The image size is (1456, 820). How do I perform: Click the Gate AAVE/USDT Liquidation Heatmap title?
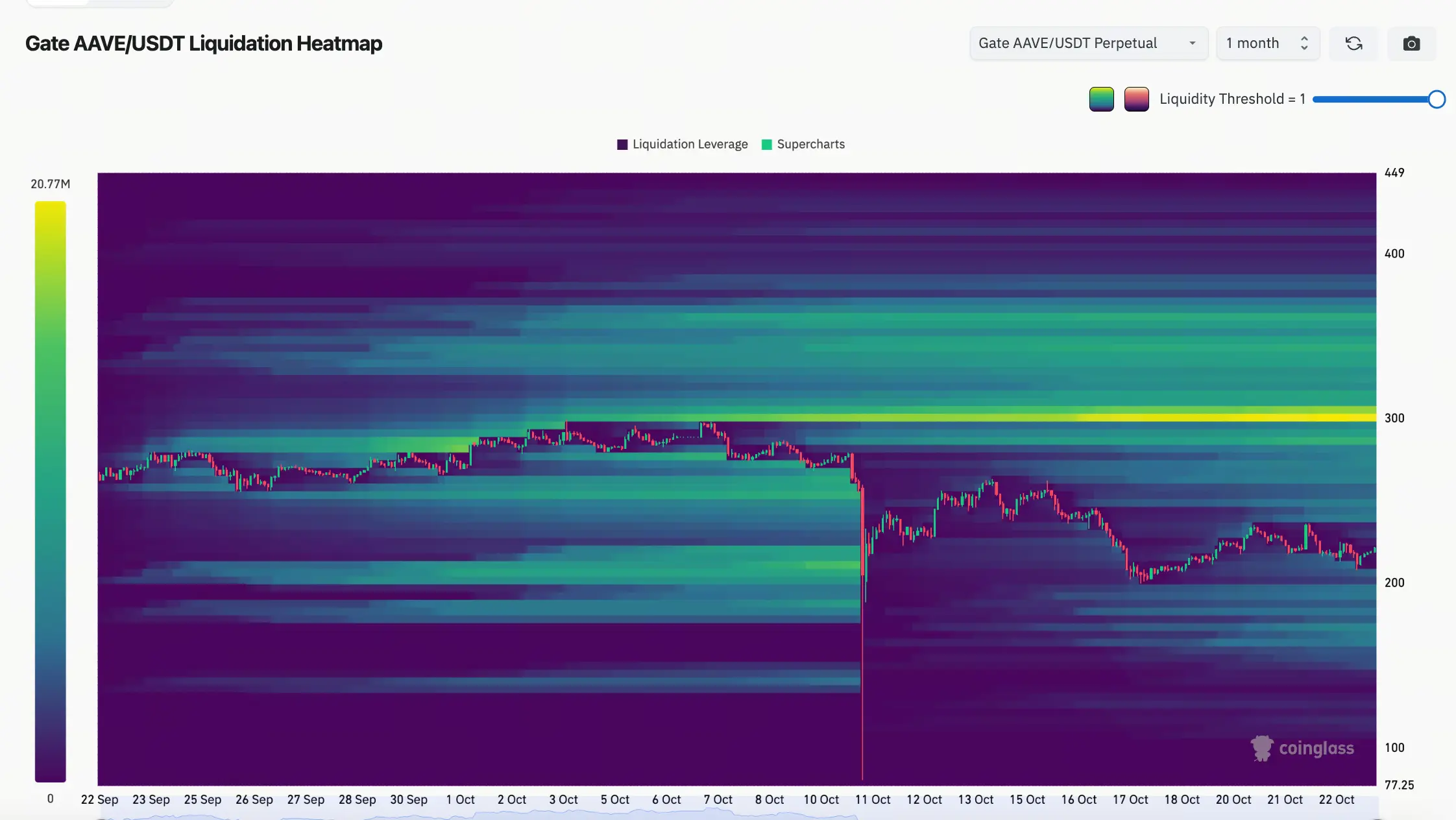204,43
